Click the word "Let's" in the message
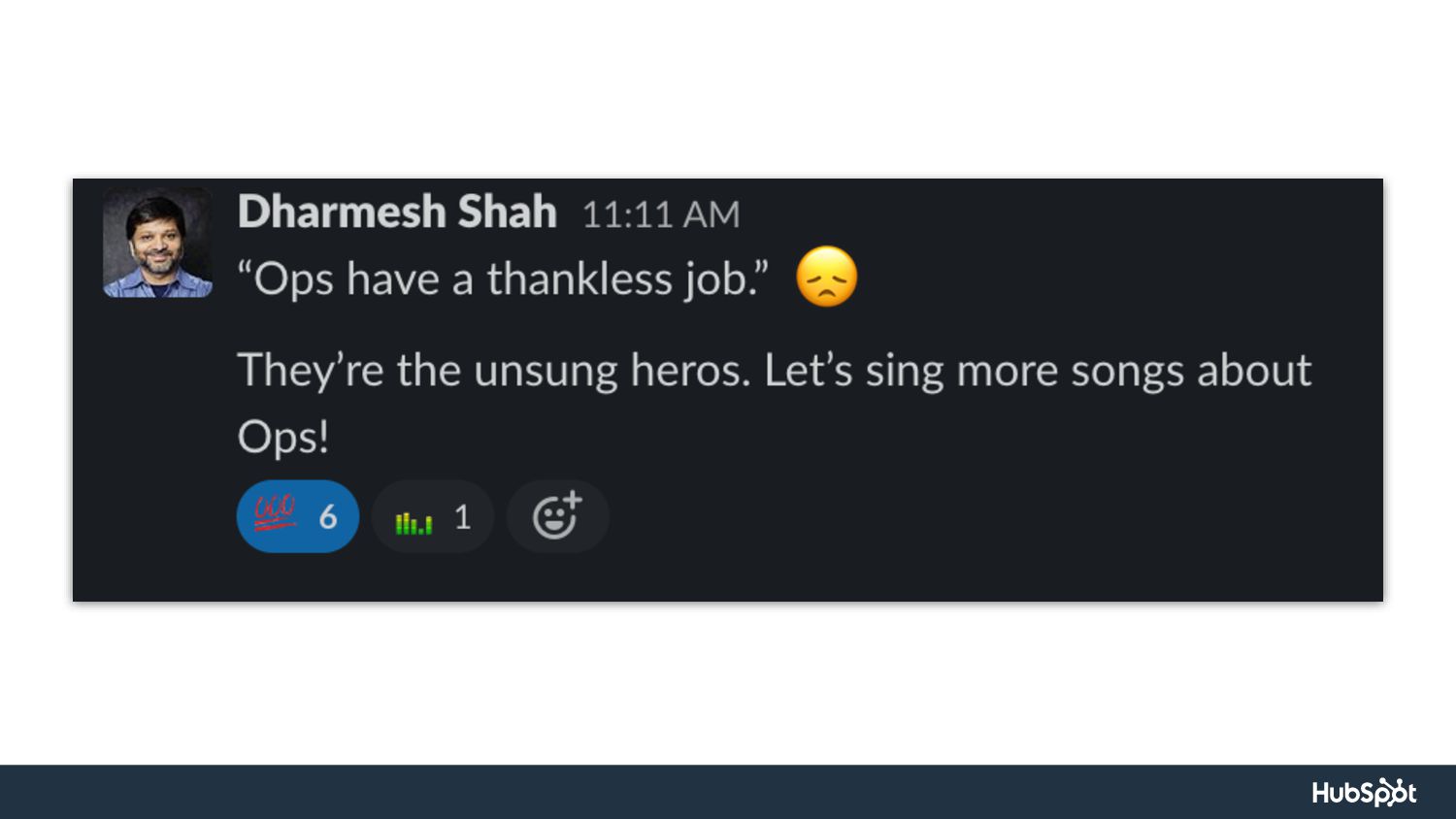 tap(809, 370)
